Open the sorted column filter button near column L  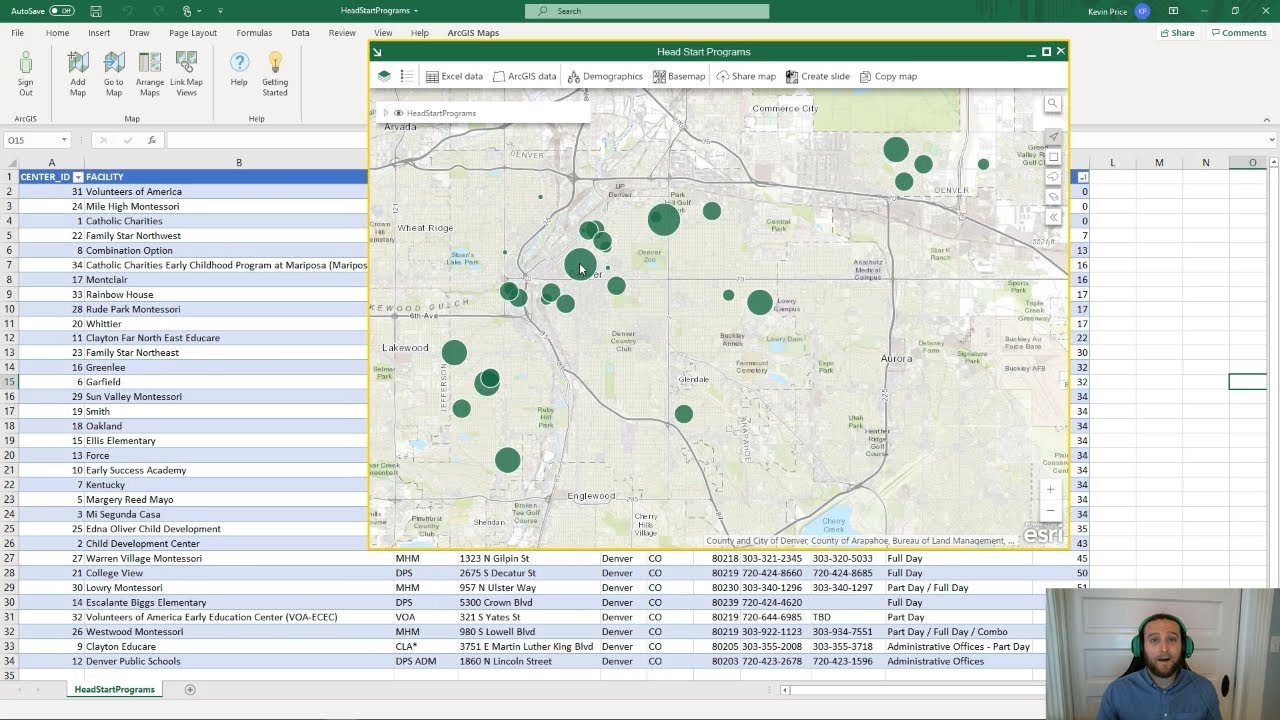click(x=1082, y=177)
